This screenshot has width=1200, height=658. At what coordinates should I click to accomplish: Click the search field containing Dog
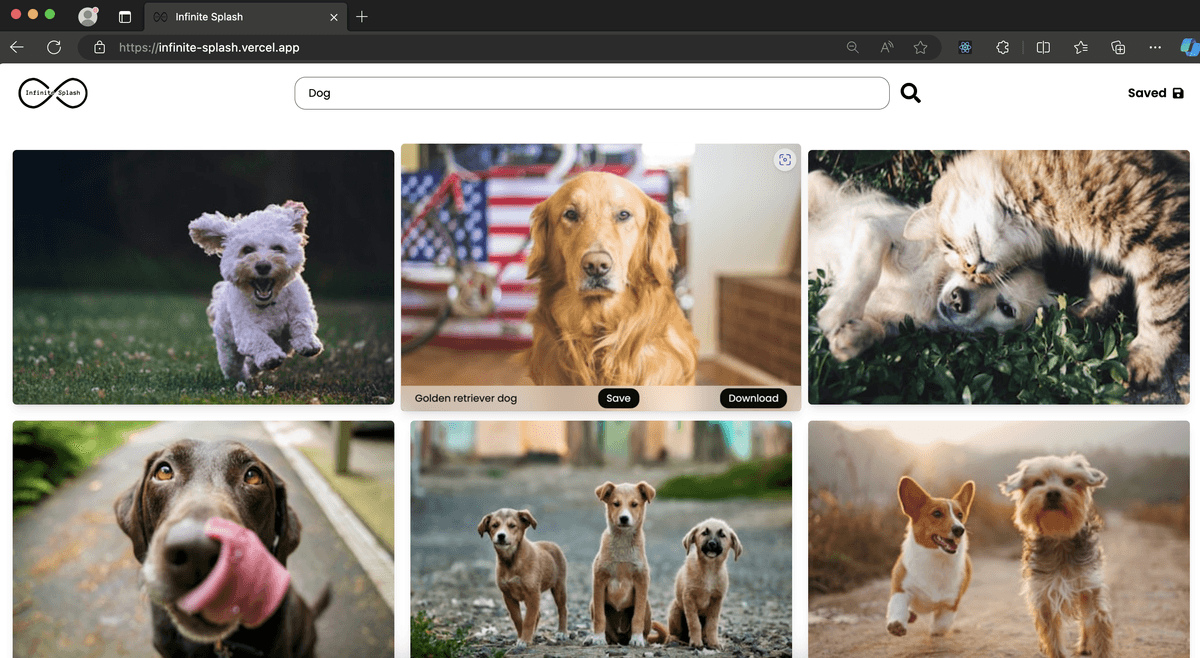(591, 93)
